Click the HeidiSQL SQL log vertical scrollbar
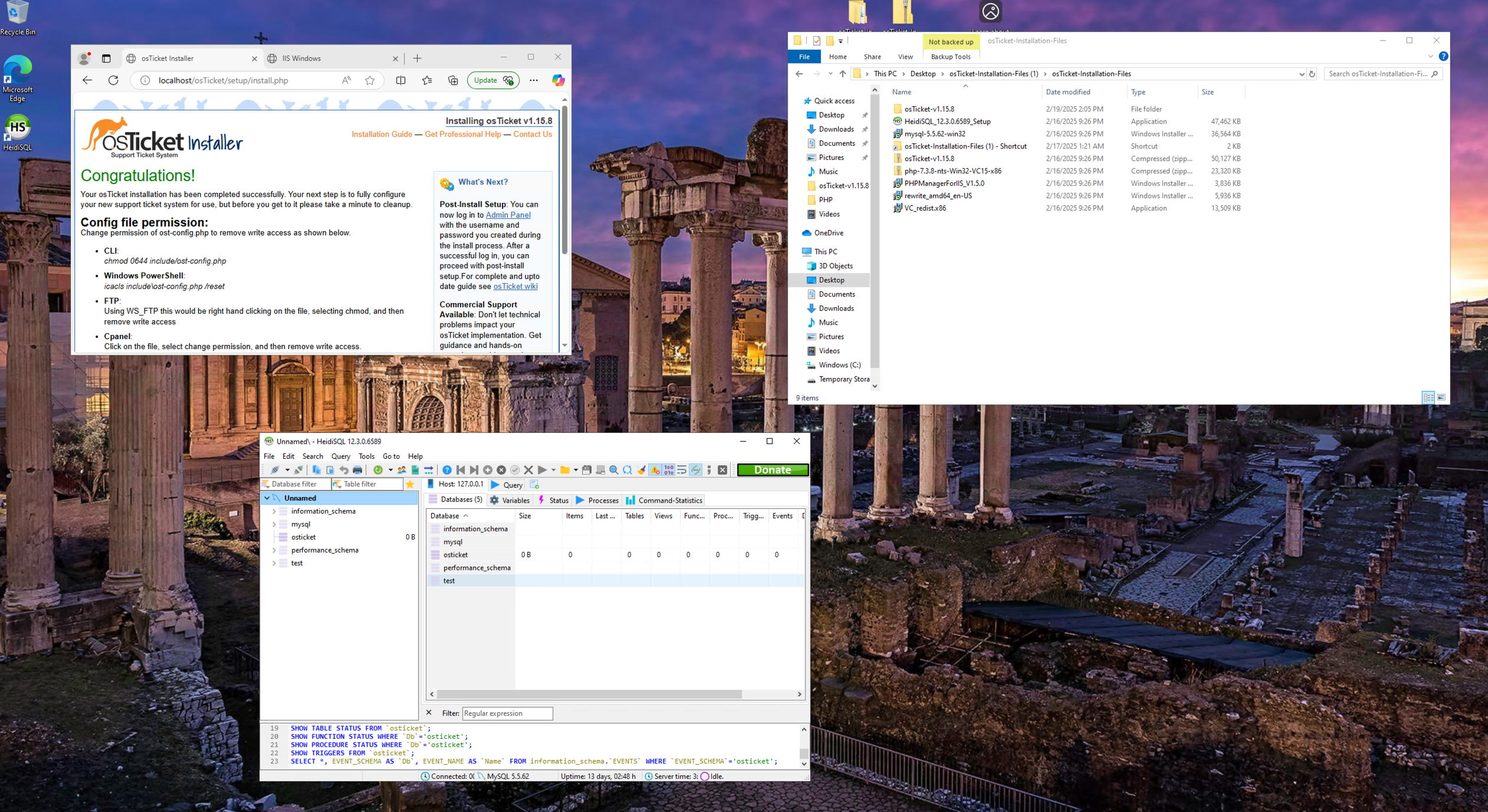1488x812 pixels. 803,754
